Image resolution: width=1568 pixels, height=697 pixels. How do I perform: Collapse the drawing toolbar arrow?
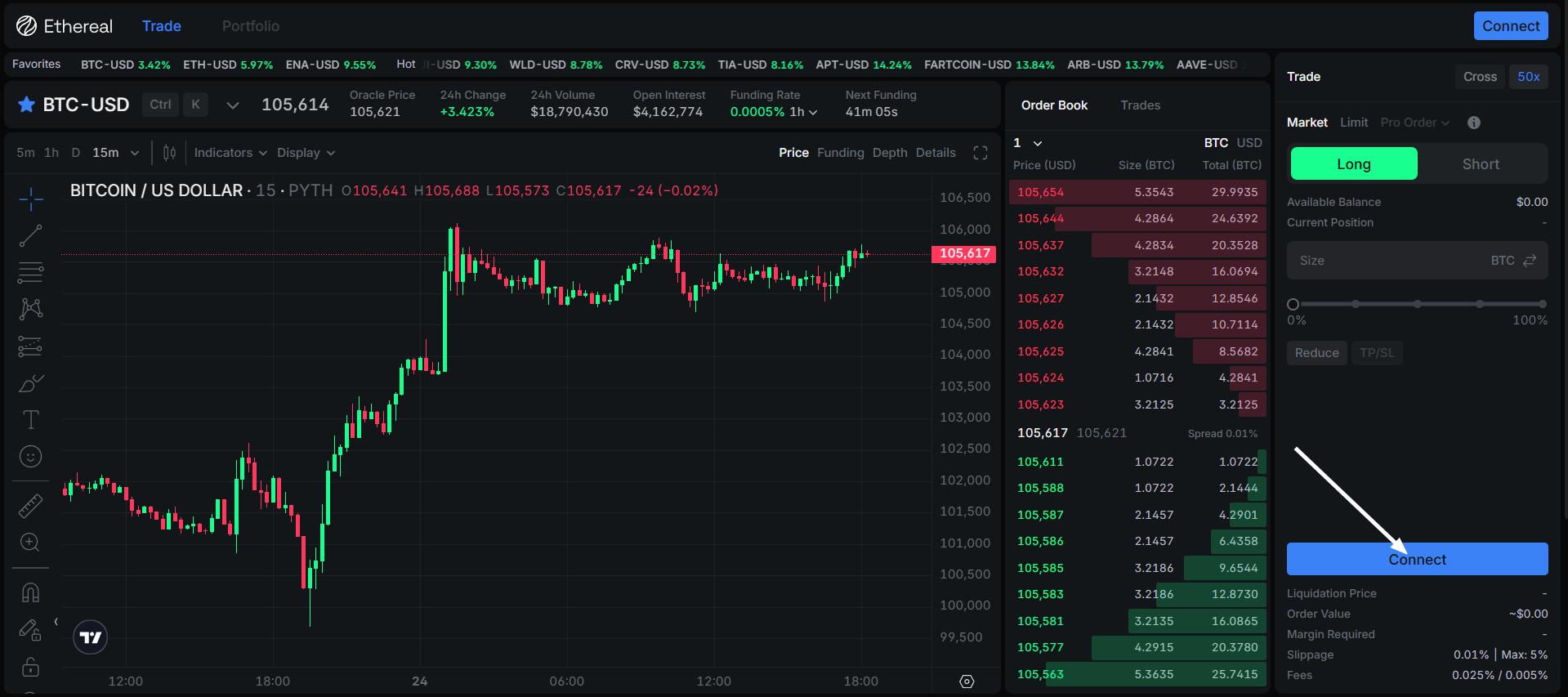(56, 622)
